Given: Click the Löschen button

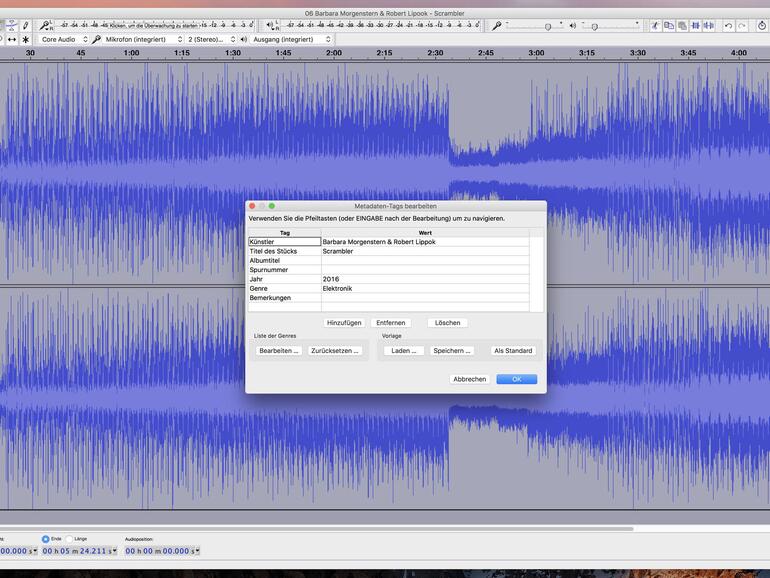Looking at the screenshot, I should click(x=447, y=323).
